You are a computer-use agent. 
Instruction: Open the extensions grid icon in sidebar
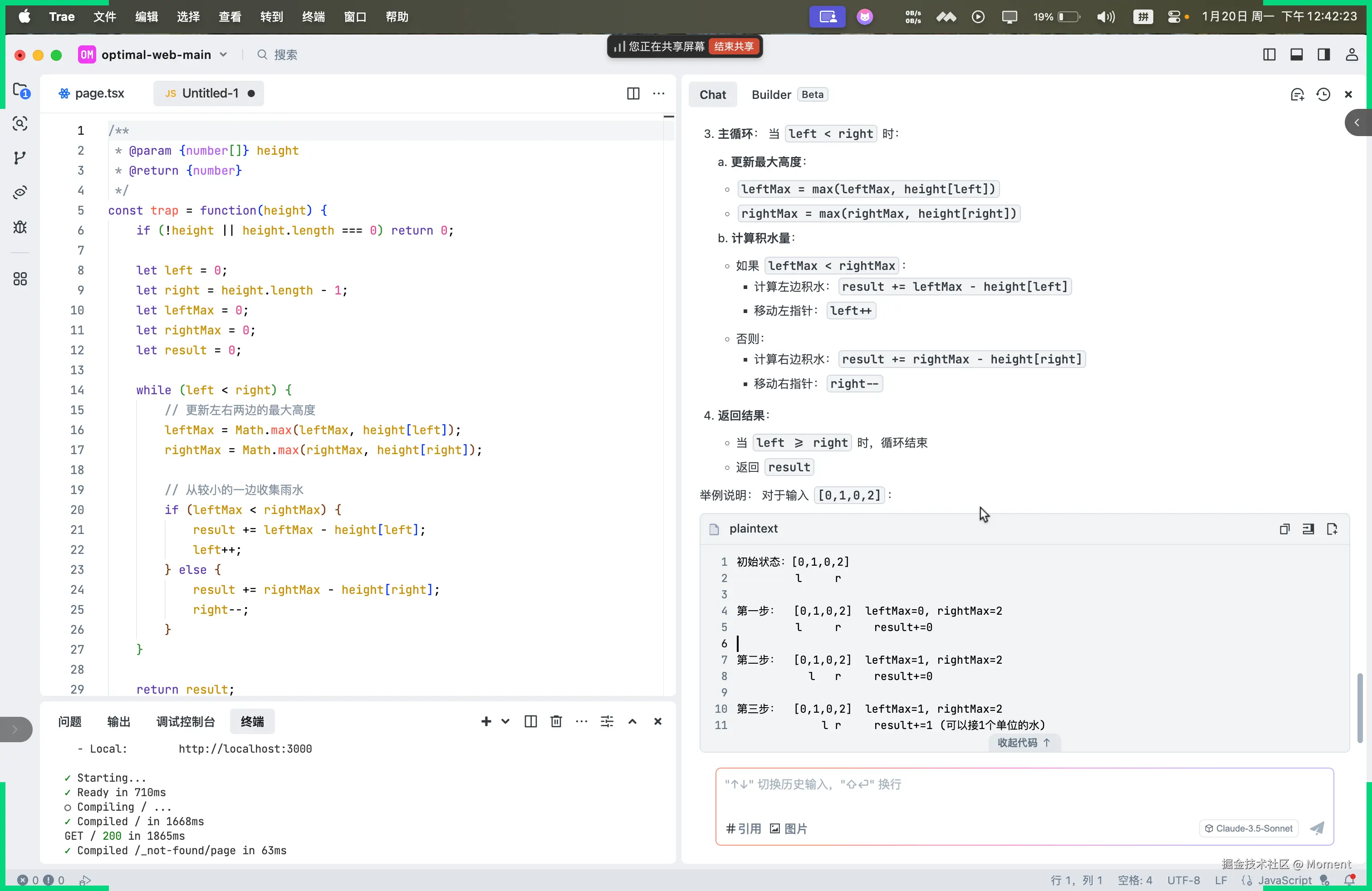pyautogui.click(x=20, y=279)
